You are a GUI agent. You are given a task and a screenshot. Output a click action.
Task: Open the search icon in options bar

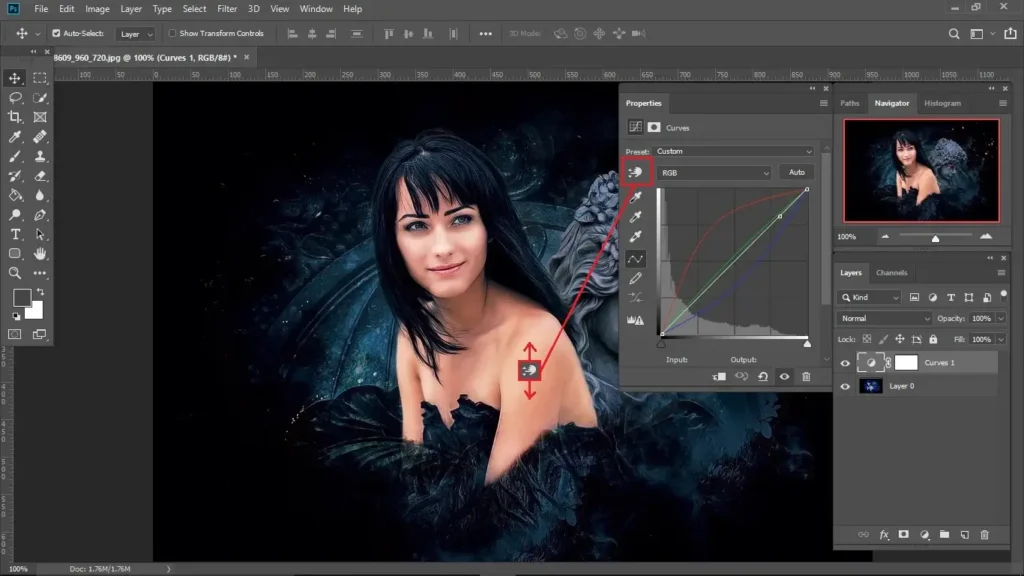tap(954, 34)
